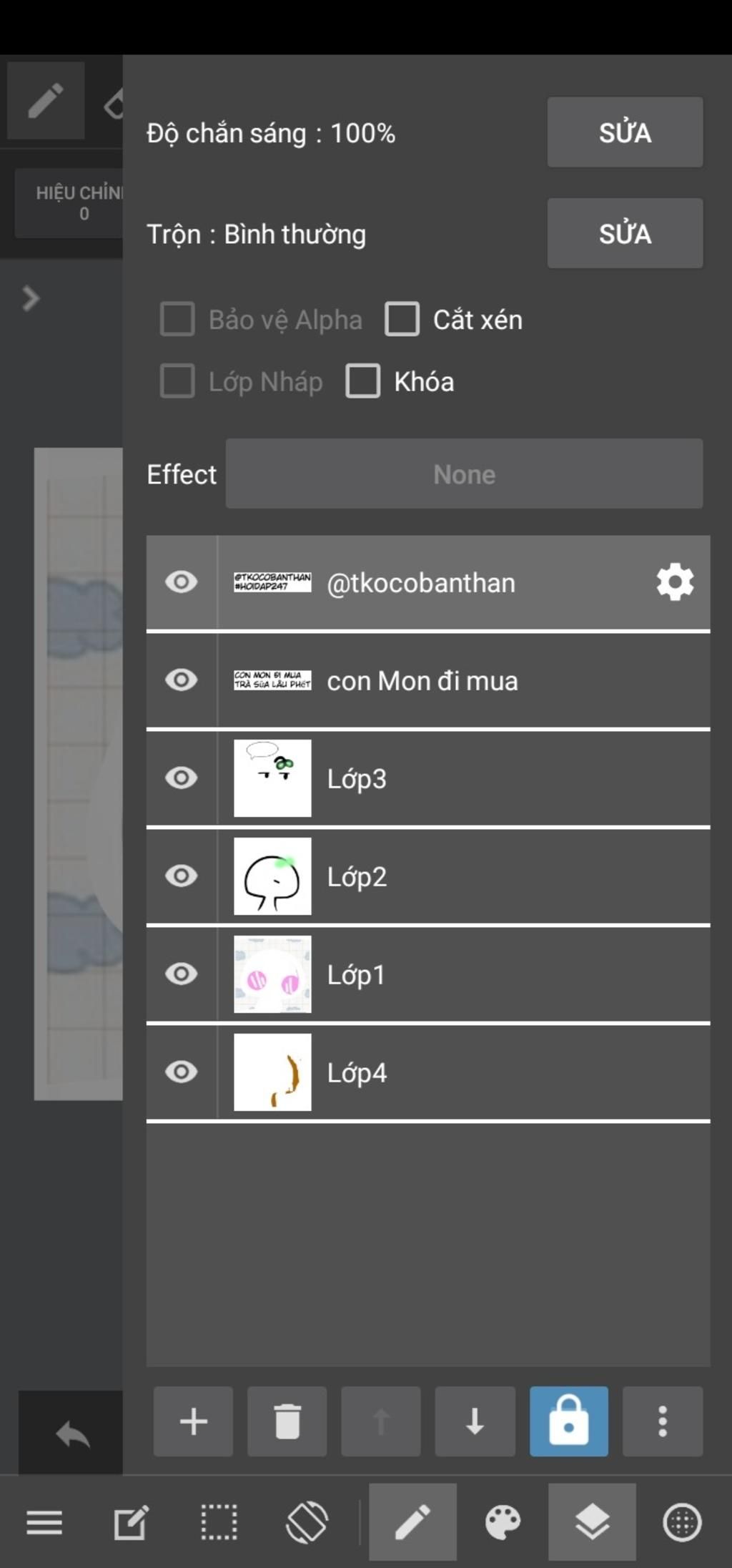Click the blue lock layer button

coord(568,1421)
